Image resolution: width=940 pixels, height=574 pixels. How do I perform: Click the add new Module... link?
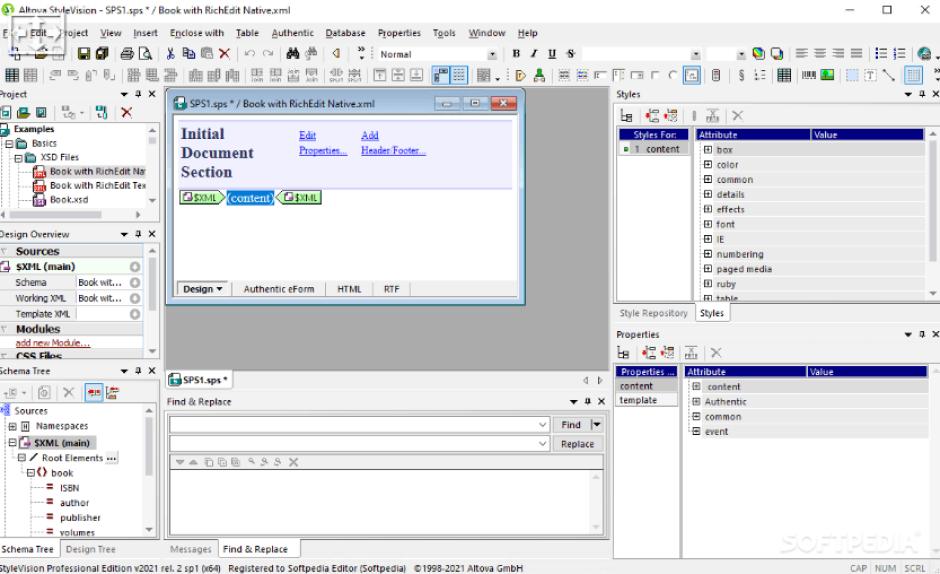tap(53, 343)
